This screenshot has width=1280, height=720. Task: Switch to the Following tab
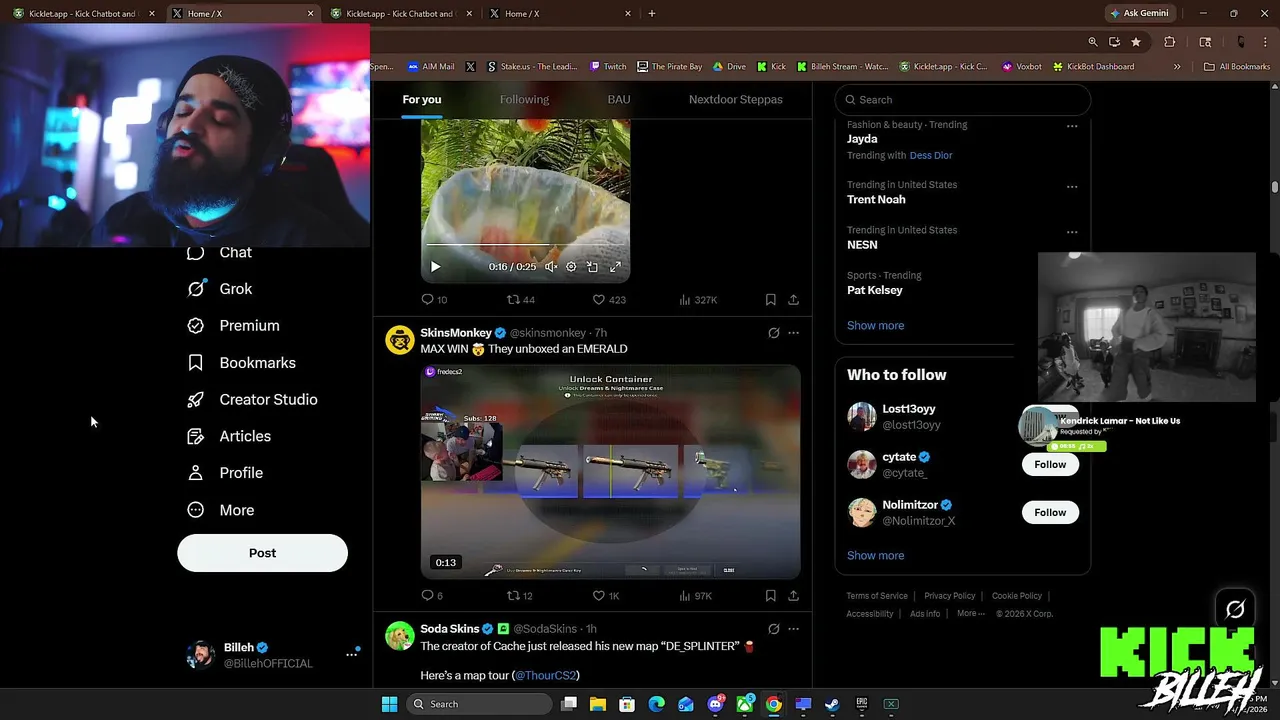[x=524, y=100]
